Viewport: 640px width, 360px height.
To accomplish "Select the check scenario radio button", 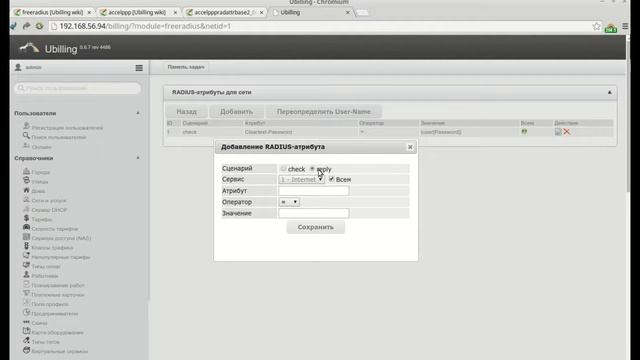I will (x=283, y=169).
